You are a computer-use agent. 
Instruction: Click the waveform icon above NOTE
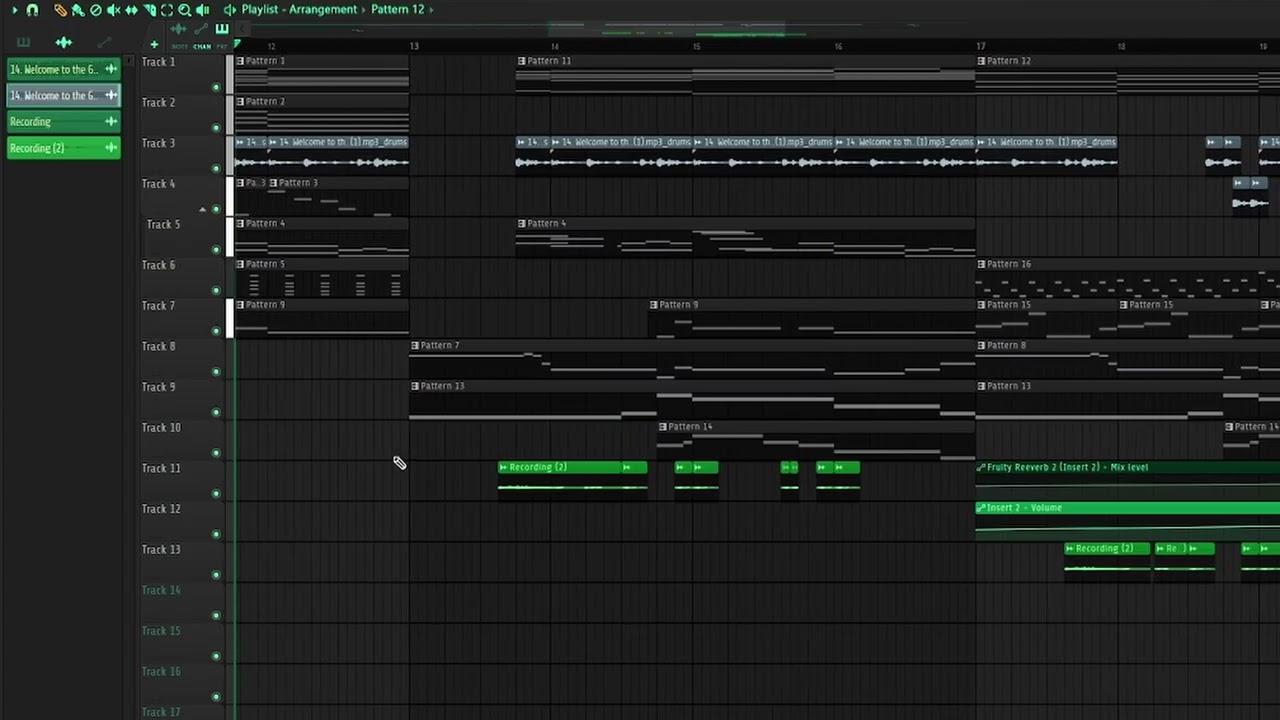(178, 29)
